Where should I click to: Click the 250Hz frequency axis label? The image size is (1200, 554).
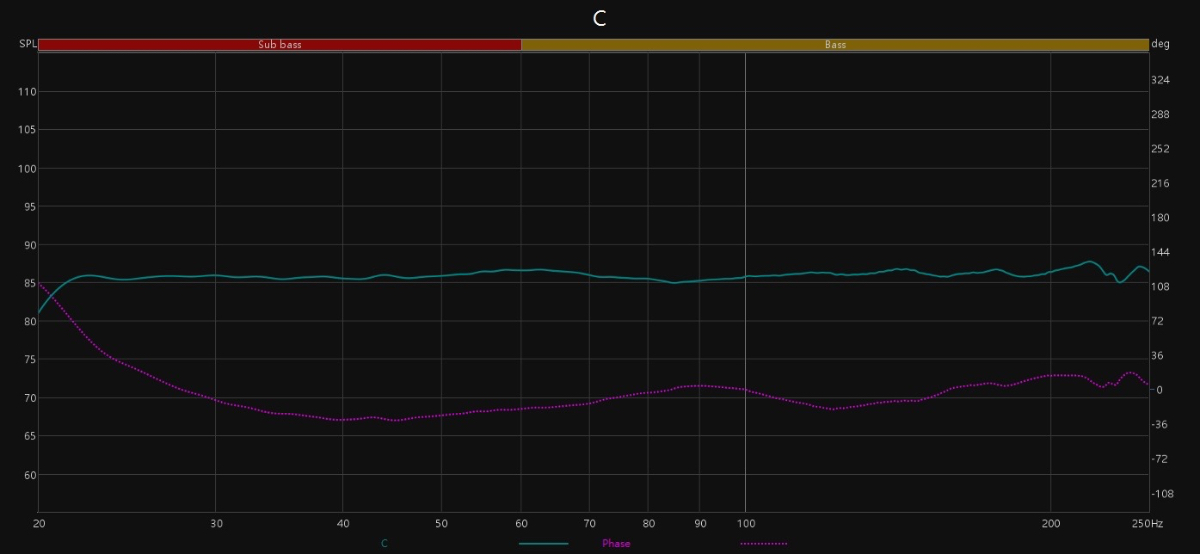[1148, 523]
